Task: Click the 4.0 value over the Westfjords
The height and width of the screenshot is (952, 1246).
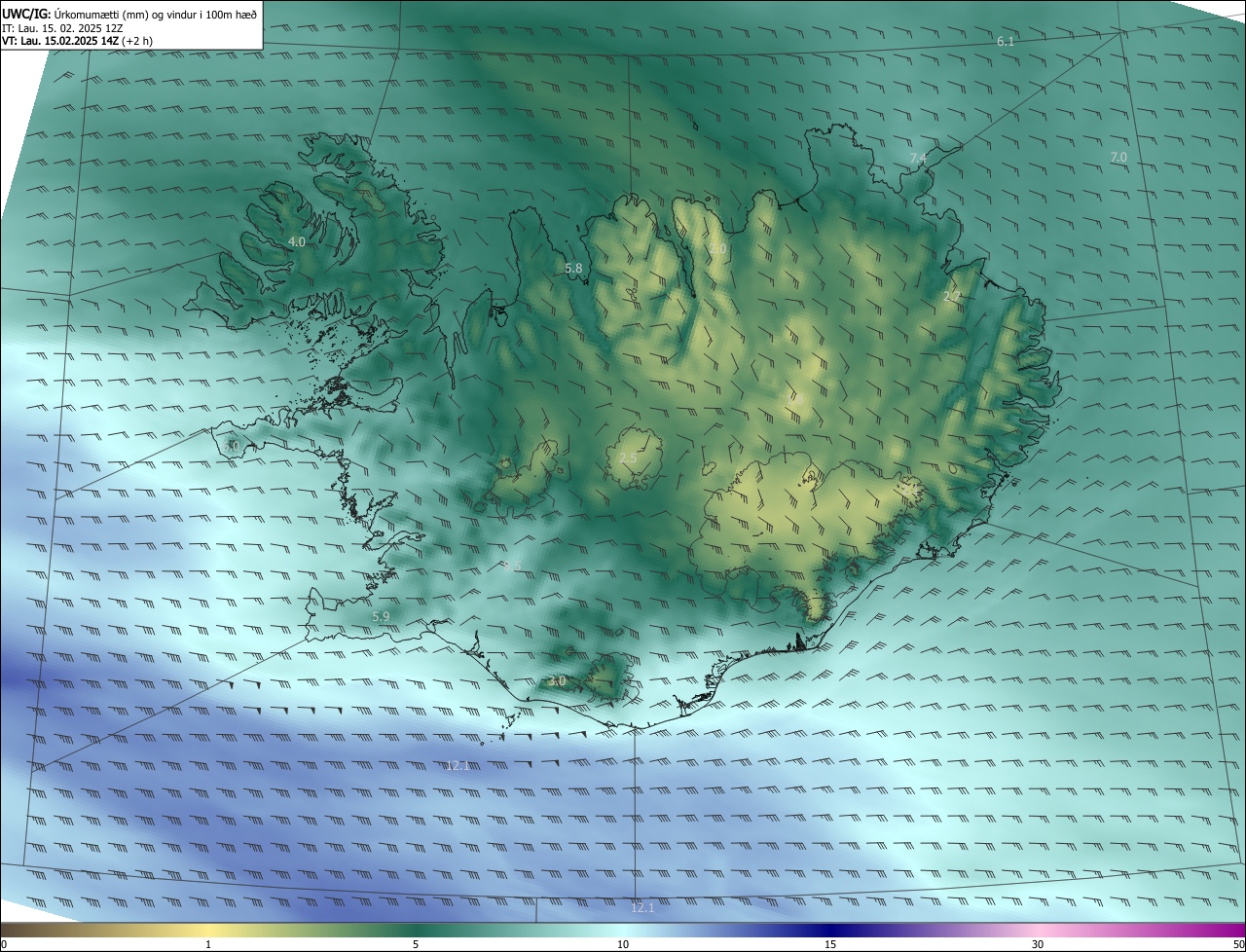Action: [297, 241]
